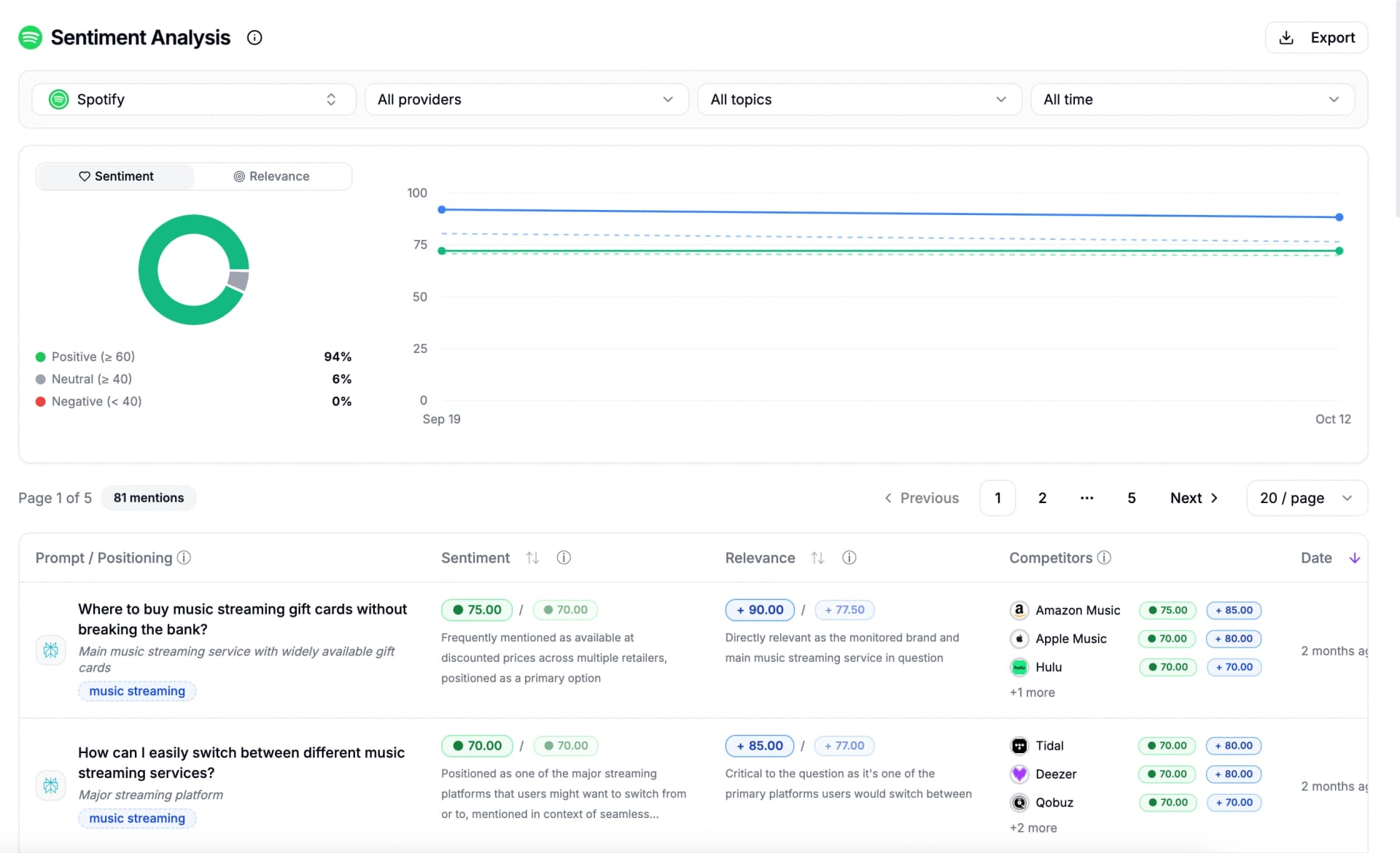Click the green sentiment donut chart
Viewport: 1400px width, 853px height.
point(193,270)
